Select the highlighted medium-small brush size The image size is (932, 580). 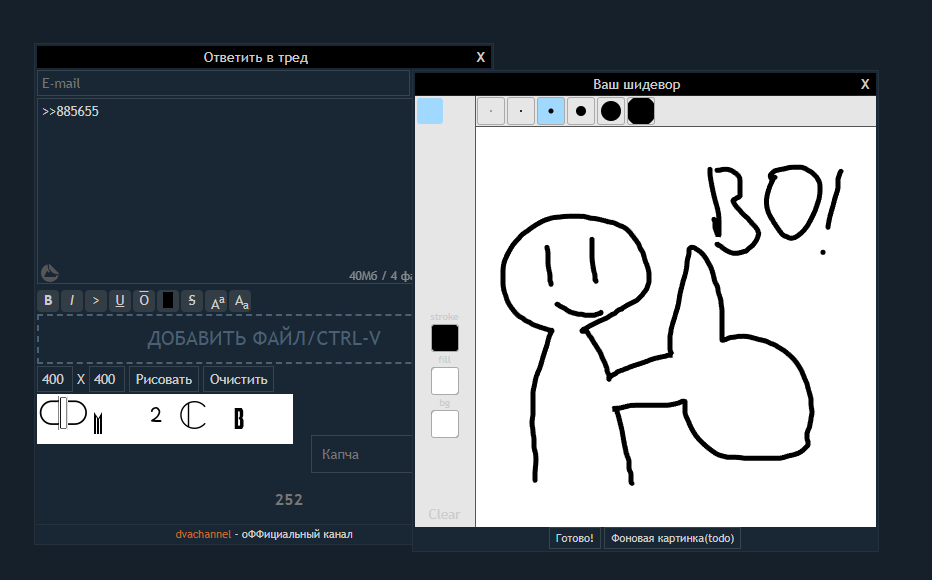pyautogui.click(x=551, y=111)
